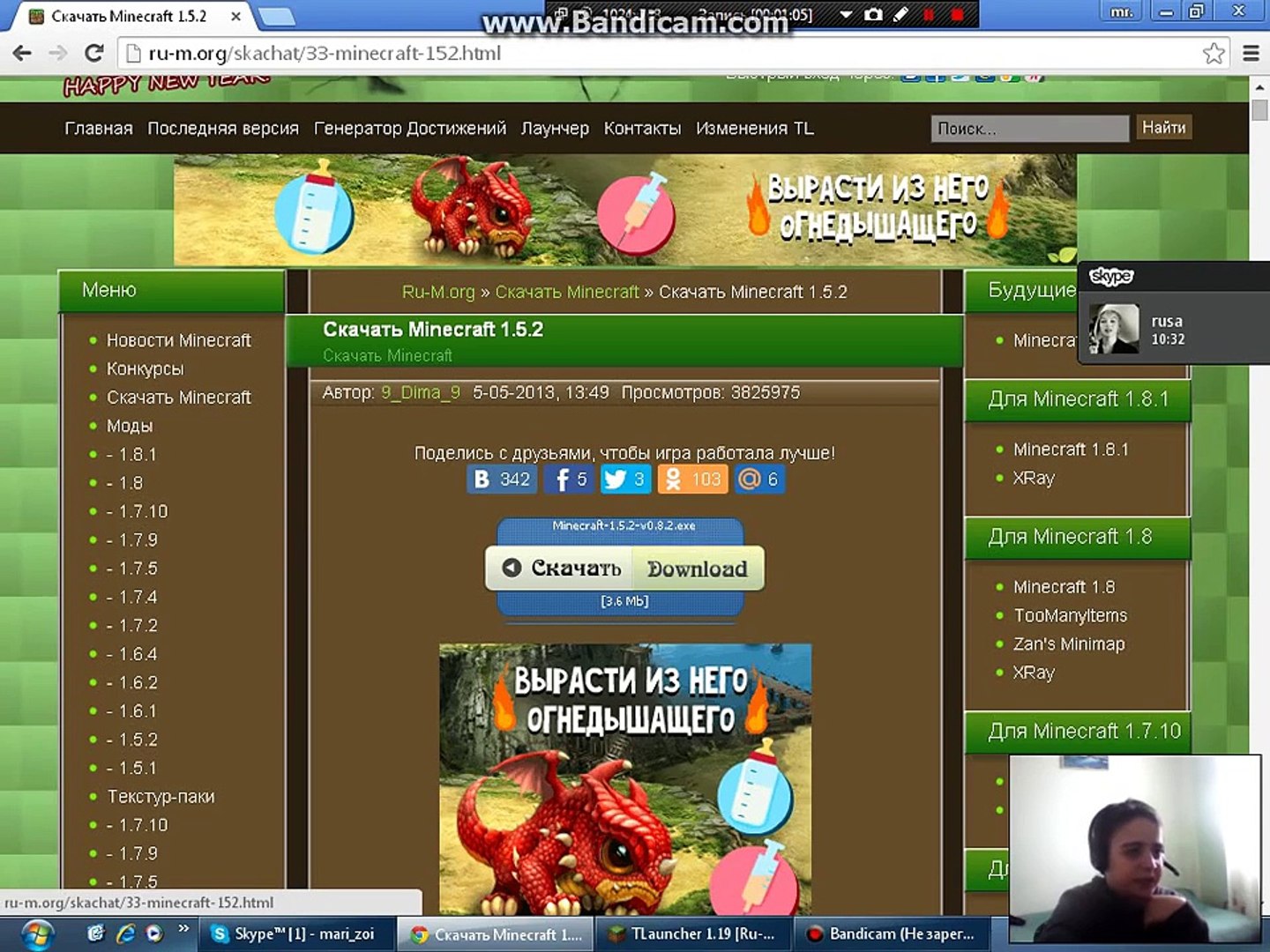This screenshot has width=1270, height=952.
Task: Share via Twitter button showing 3
Action: [x=625, y=479]
